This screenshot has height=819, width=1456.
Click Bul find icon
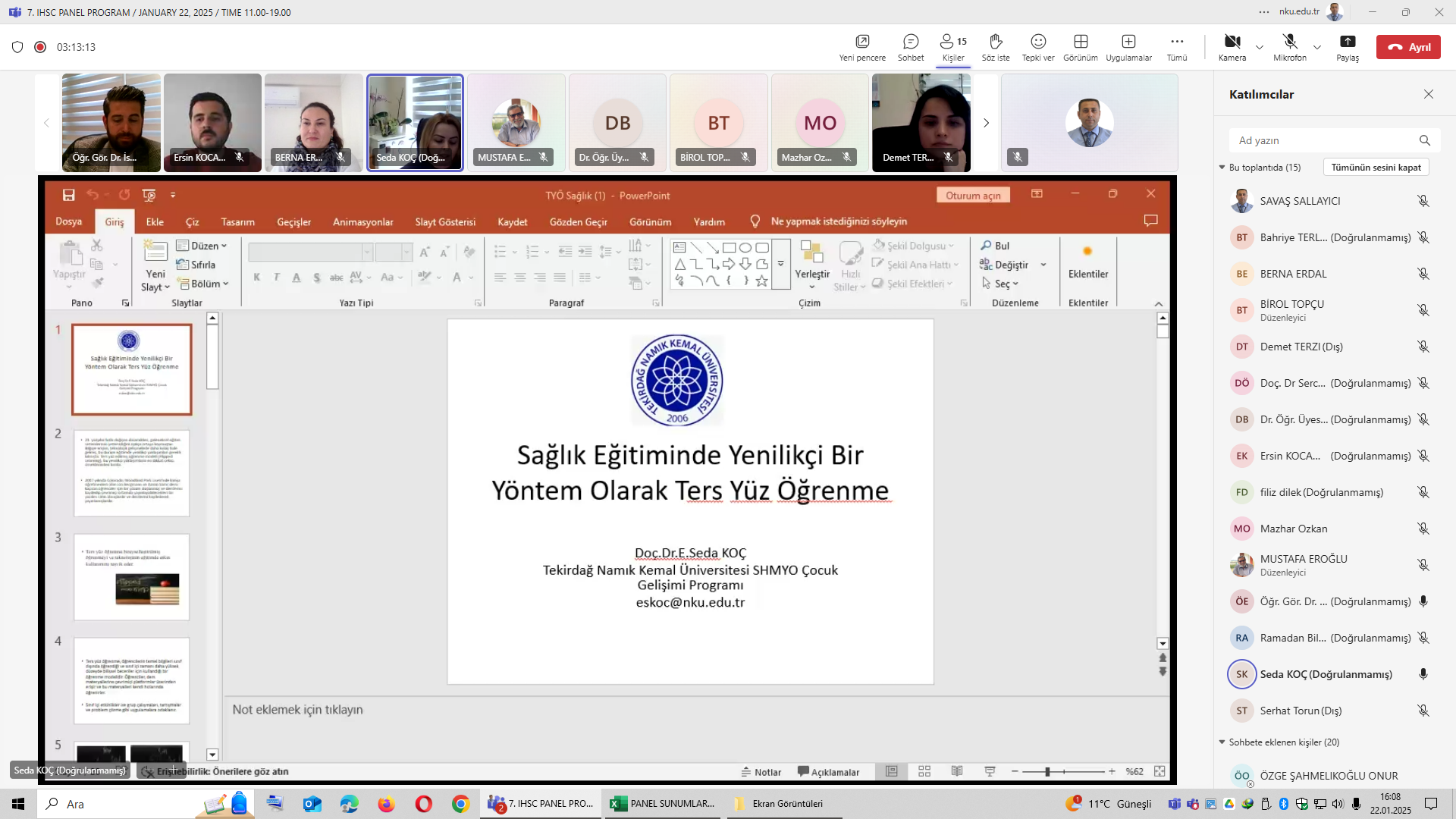[x=994, y=246]
